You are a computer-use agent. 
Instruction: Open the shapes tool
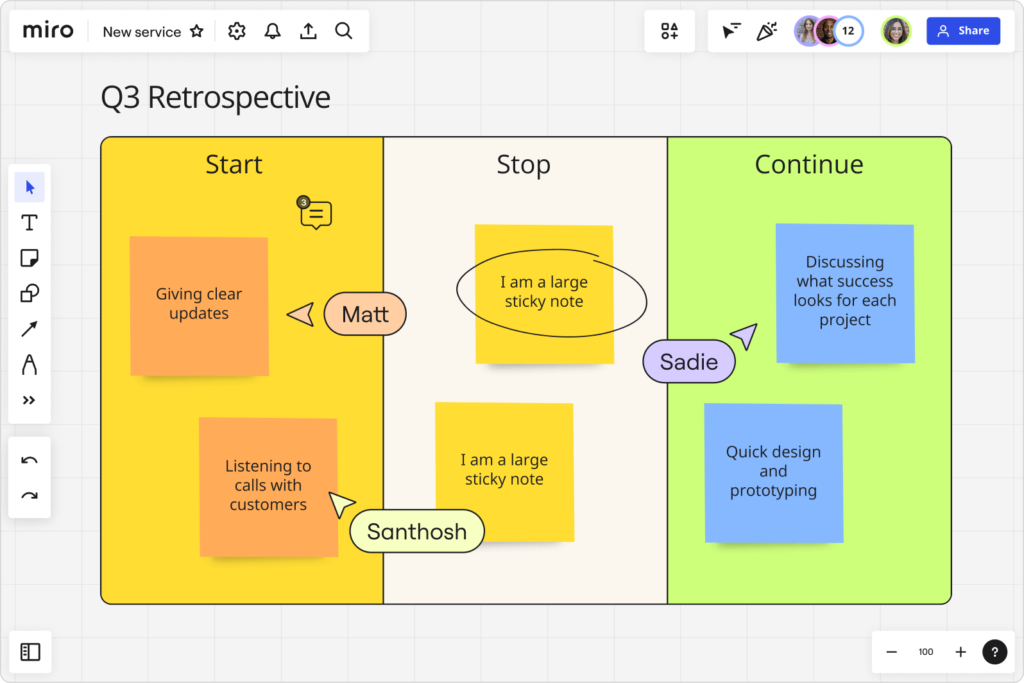[x=30, y=293]
